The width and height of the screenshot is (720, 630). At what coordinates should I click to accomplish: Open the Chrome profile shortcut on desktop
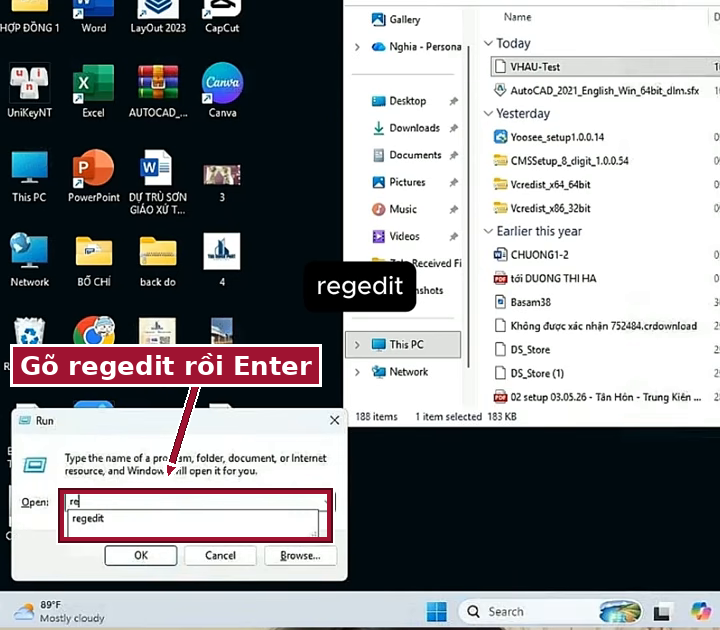click(94, 330)
